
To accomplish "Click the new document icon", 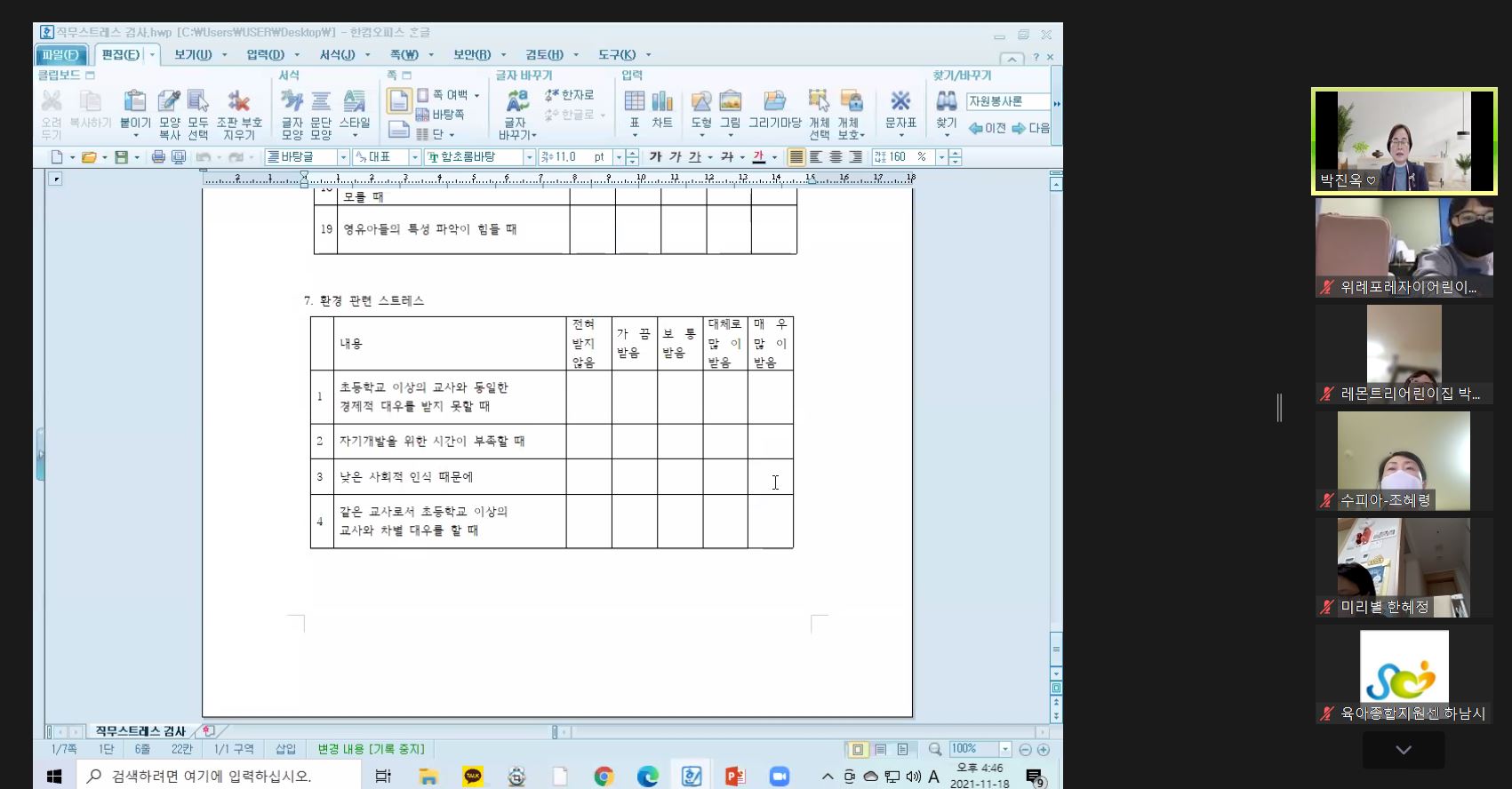I will 57,157.
